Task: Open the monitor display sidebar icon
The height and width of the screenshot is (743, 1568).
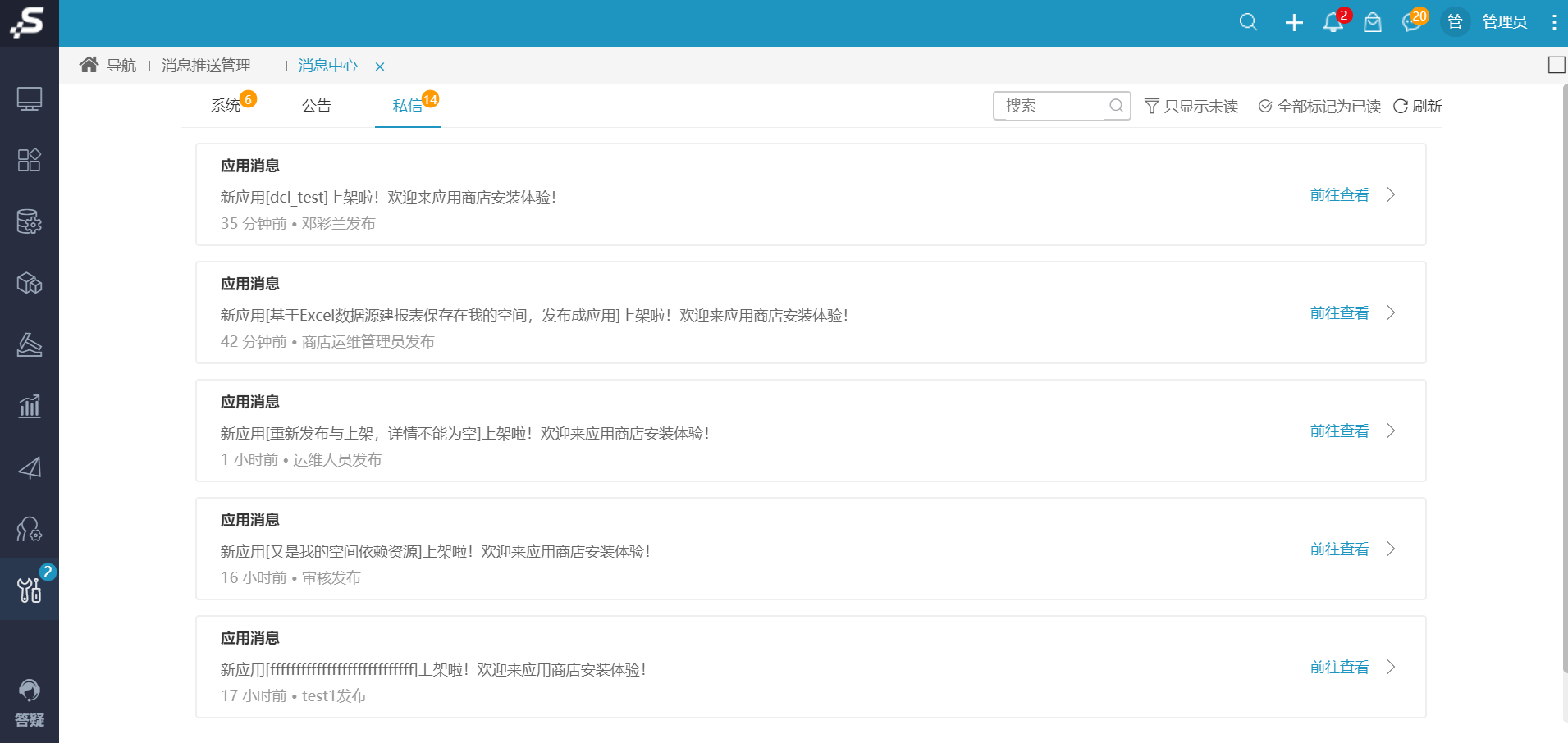Action: (x=30, y=99)
